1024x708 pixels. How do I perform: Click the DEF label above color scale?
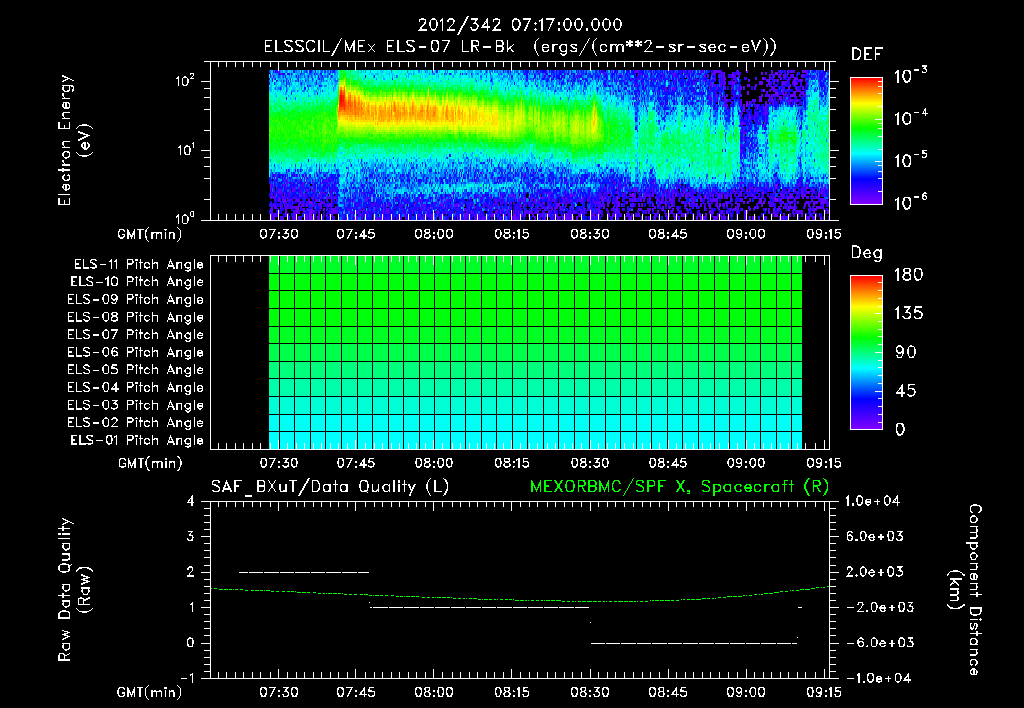[867, 55]
